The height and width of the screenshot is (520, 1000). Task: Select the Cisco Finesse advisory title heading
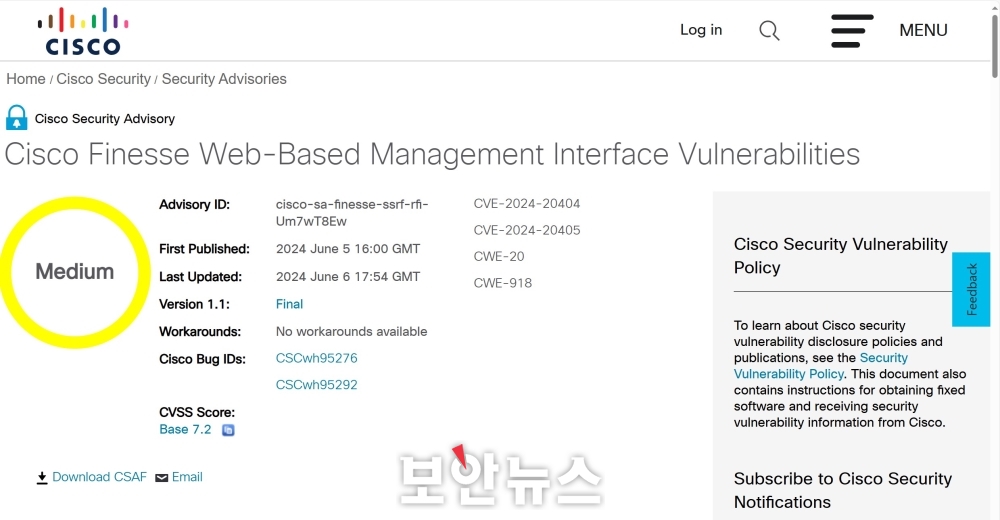(x=432, y=154)
